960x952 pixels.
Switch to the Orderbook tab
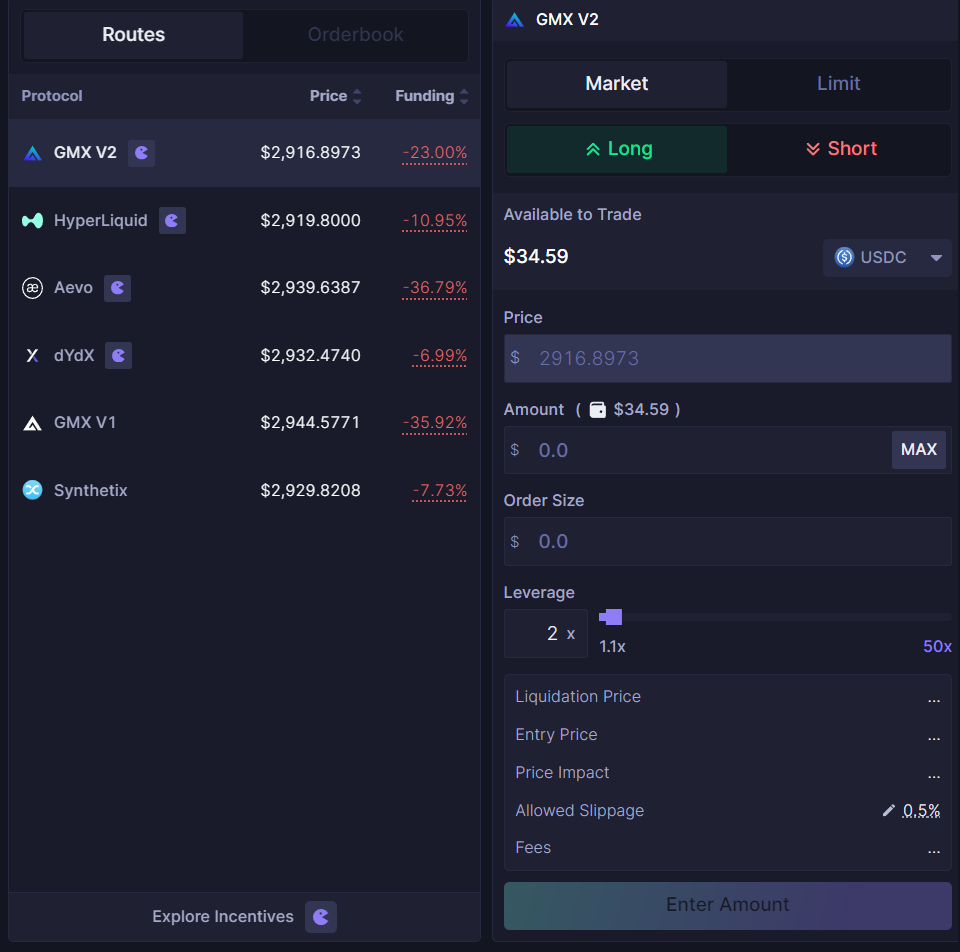(x=355, y=34)
